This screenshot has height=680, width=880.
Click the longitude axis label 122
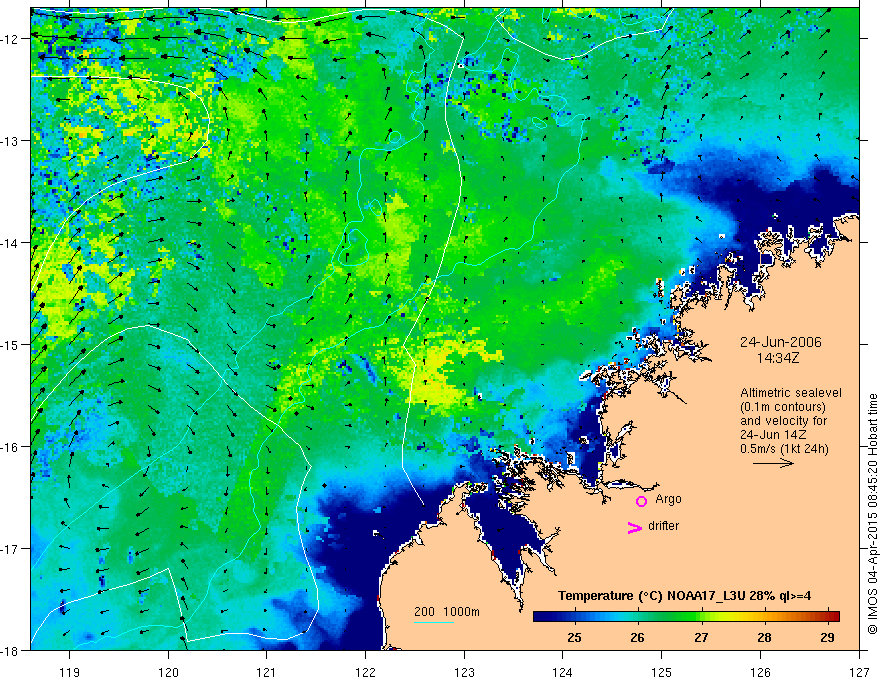pyautogui.click(x=365, y=672)
